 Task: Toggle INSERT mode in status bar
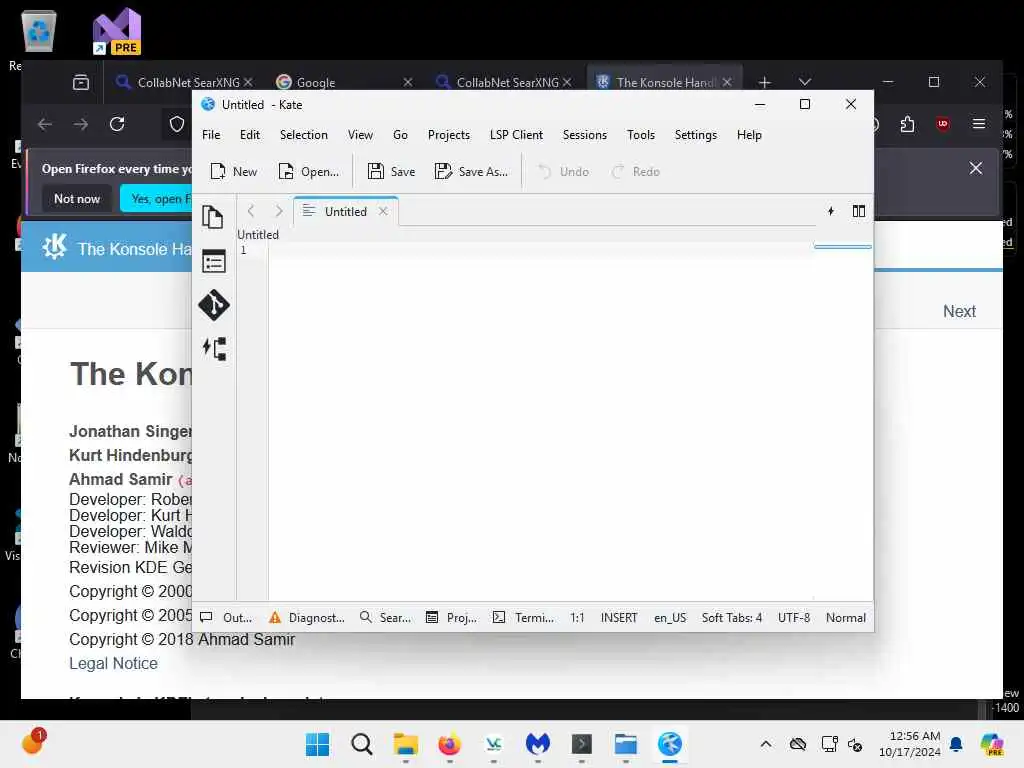click(x=618, y=618)
